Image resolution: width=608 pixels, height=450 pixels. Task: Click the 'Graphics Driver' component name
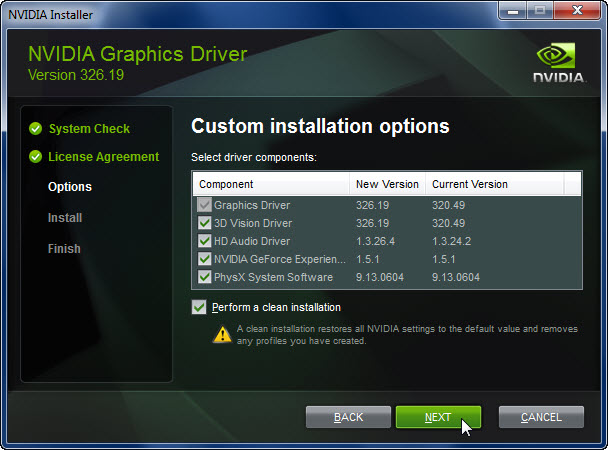pyautogui.click(x=252, y=205)
